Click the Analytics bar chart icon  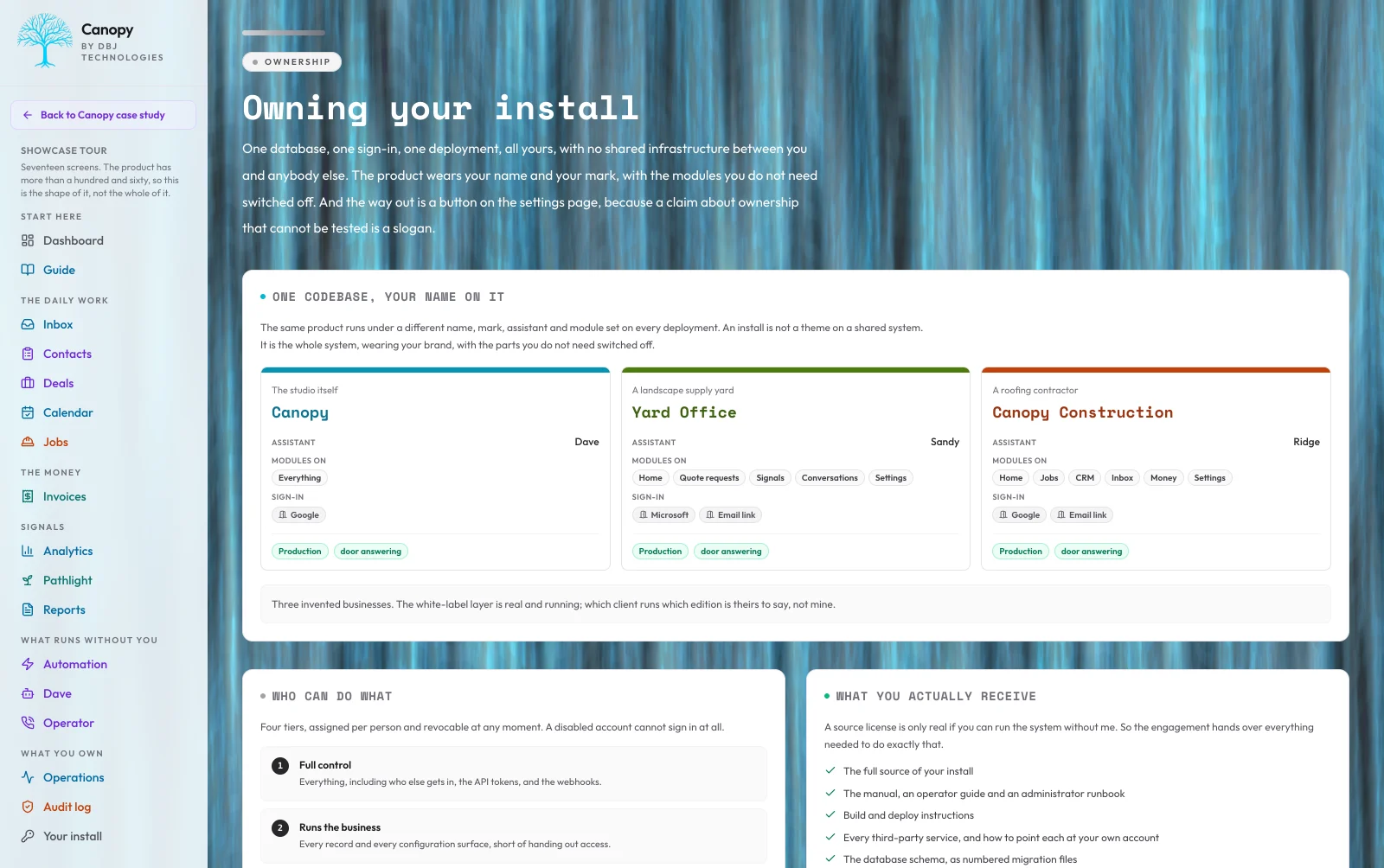click(28, 551)
